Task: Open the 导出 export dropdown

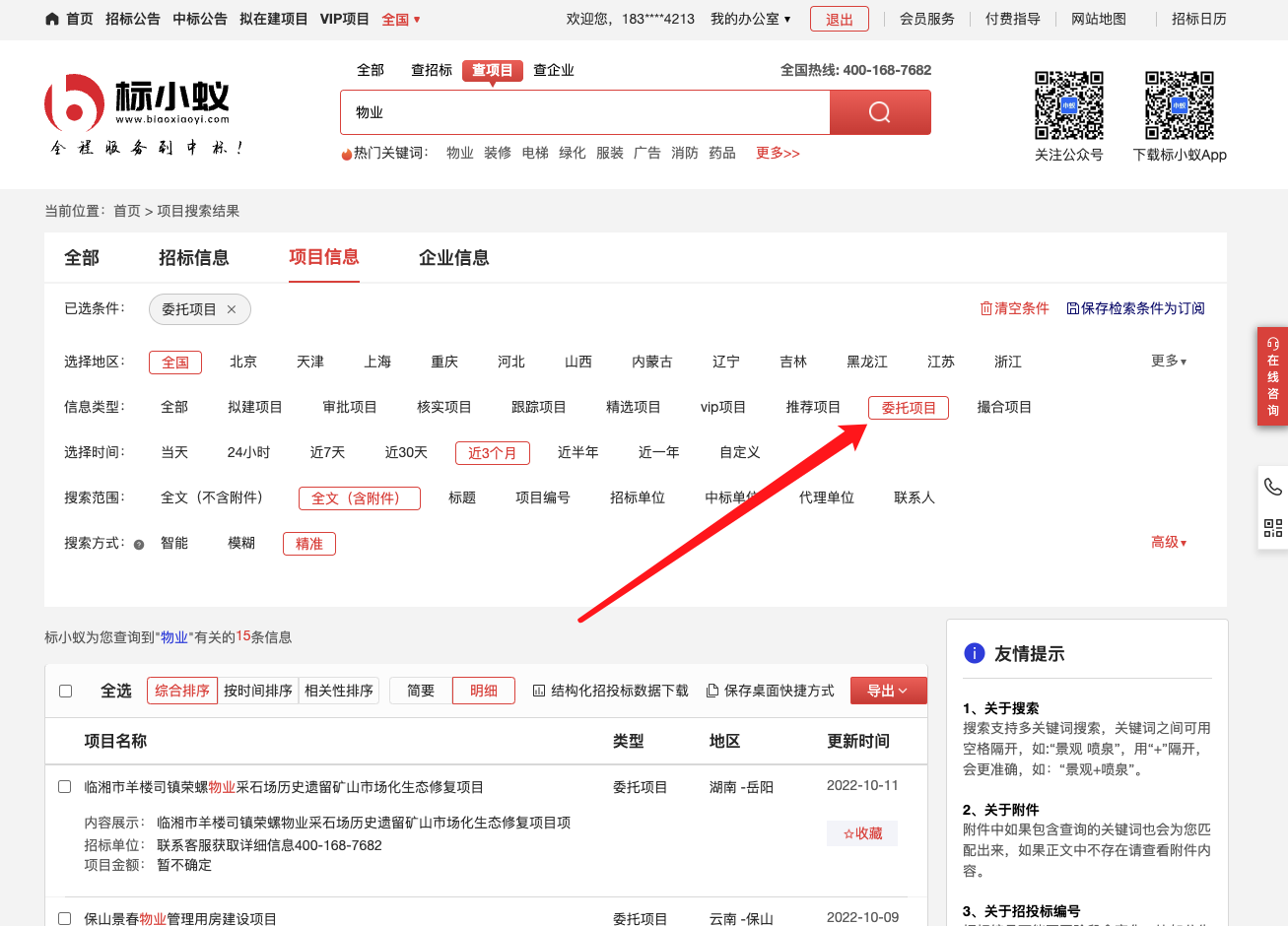Action: (888, 691)
